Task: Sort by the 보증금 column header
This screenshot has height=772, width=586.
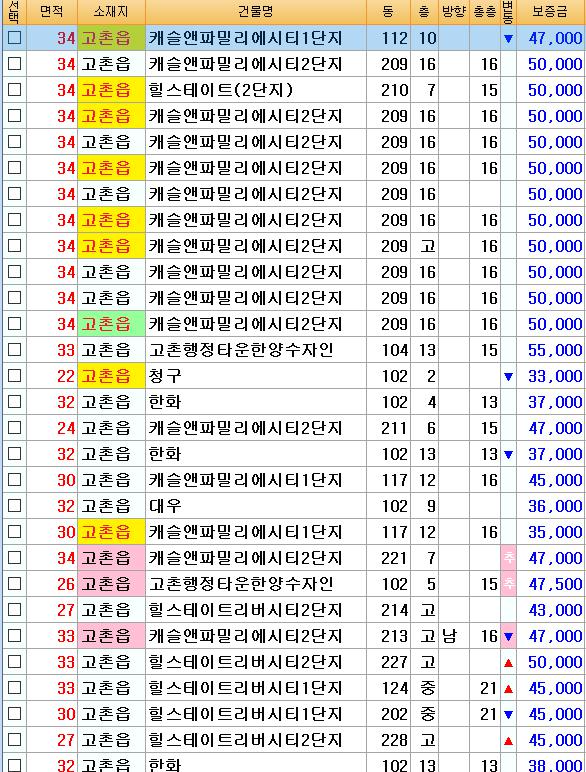Action: (x=551, y=12)
